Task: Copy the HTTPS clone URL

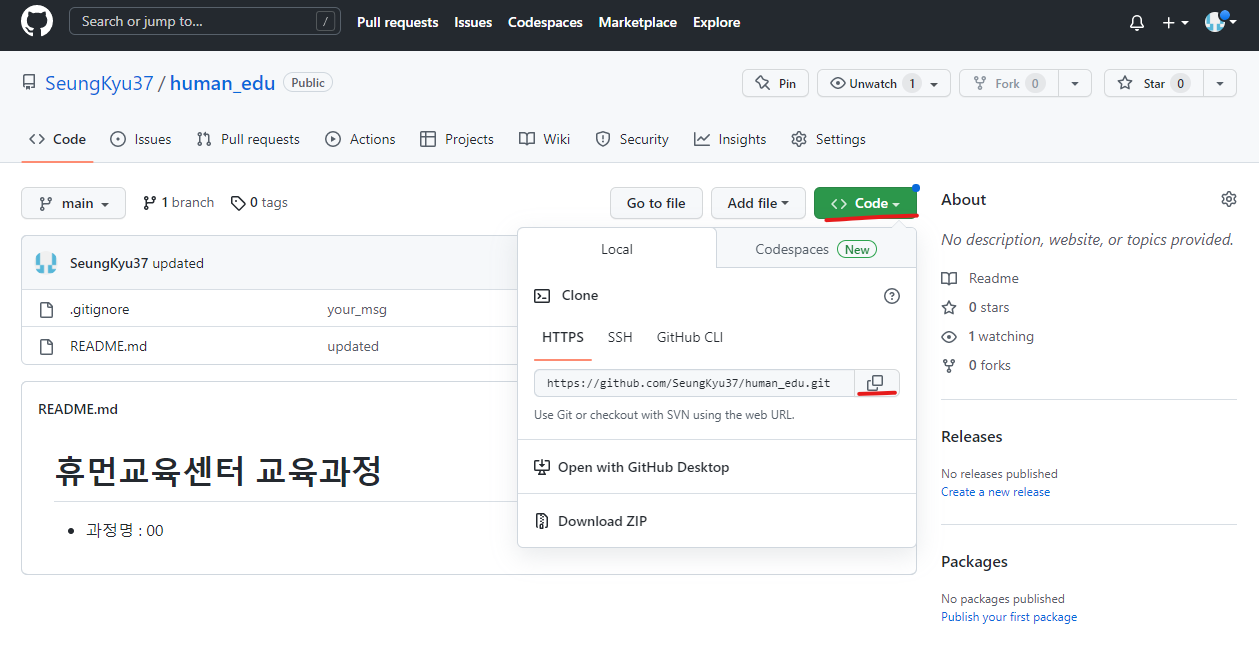Action: [x=875, y=383]
